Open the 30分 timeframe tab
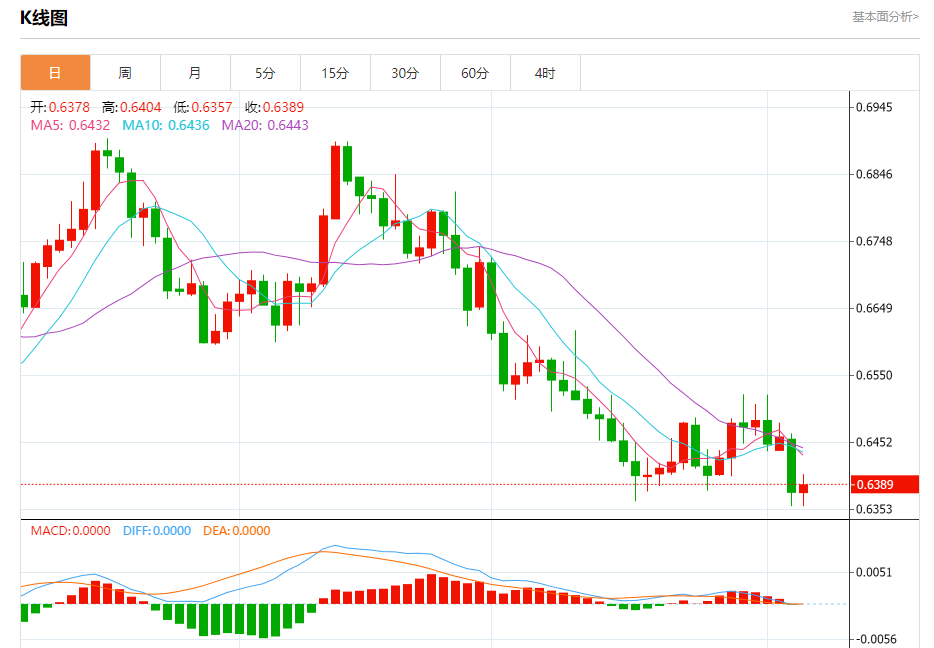This screenshot has height=648, width=934. pyautogui.click(x=405, y=73)
